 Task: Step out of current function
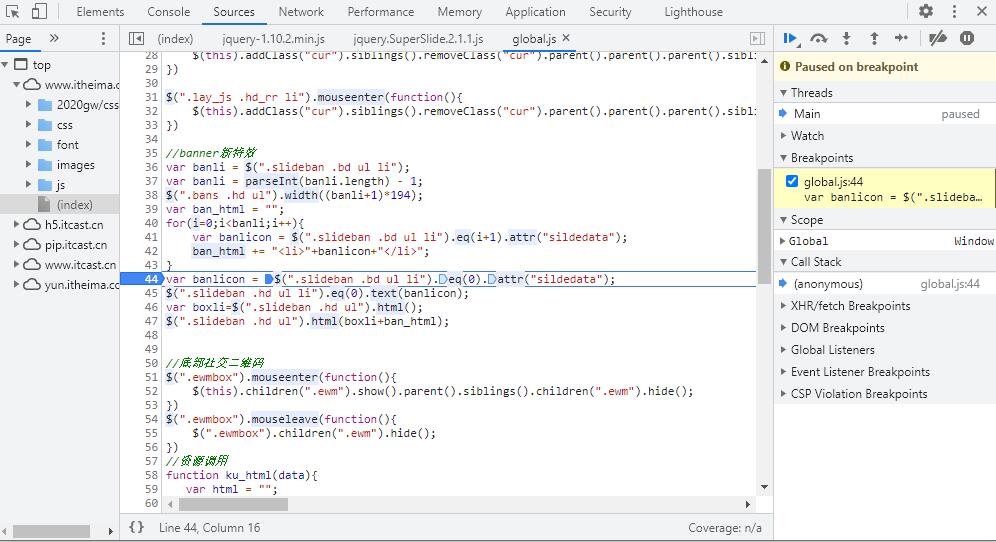point(874,39)
